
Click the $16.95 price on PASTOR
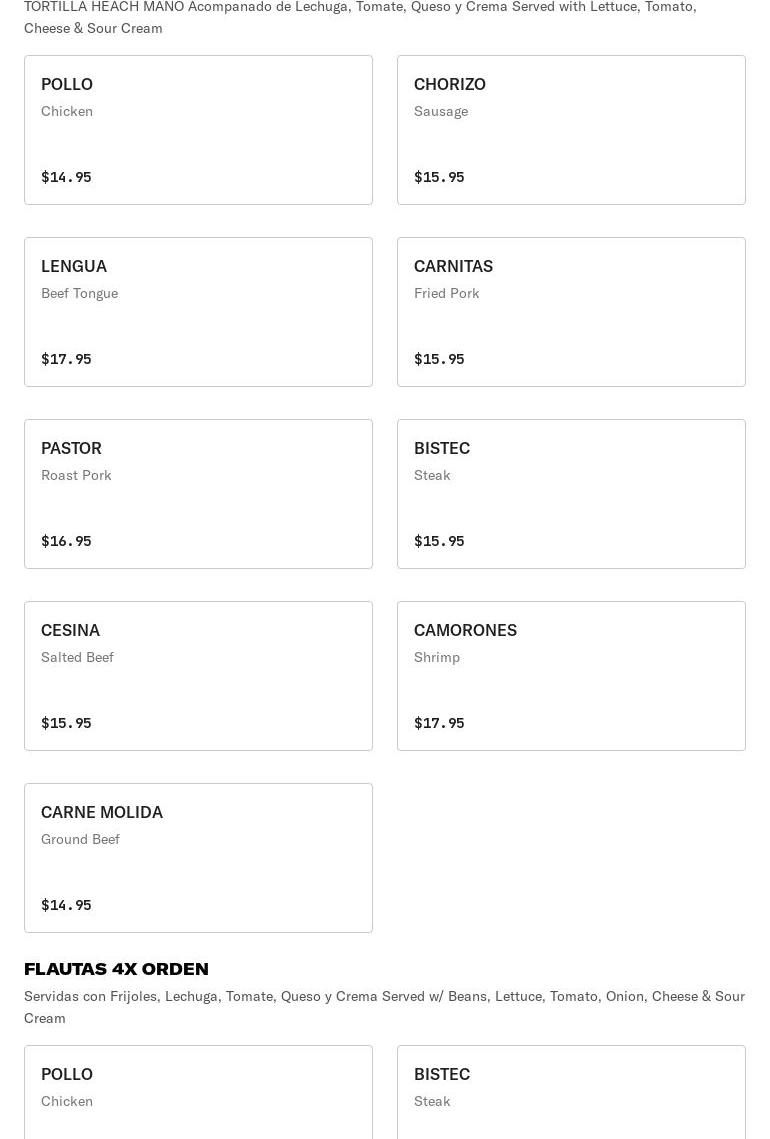tap(66, 541)
